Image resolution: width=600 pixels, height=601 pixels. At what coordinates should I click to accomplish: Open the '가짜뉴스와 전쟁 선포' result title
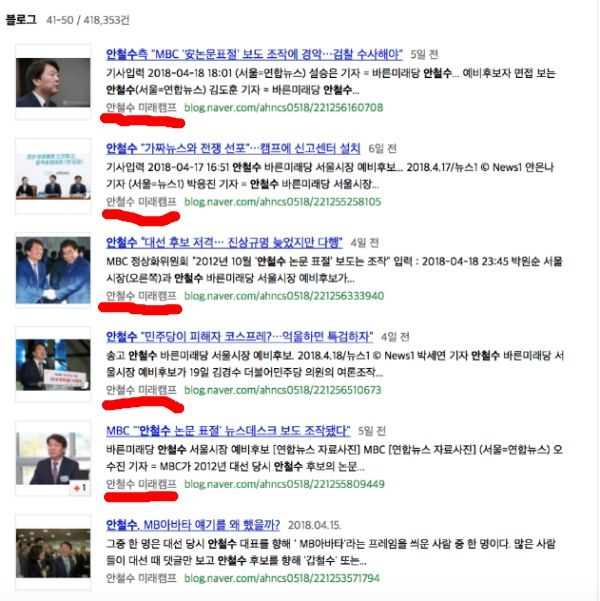point(233,148)
